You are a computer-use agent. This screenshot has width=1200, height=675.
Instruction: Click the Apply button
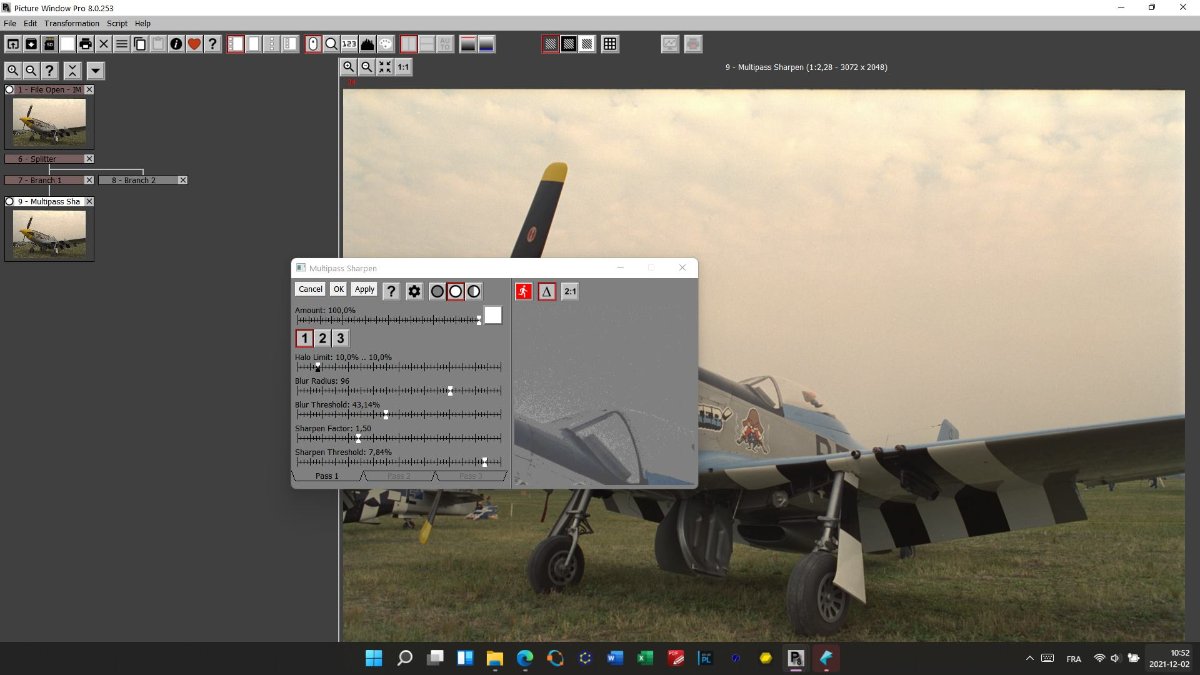(x=364, y=289)
